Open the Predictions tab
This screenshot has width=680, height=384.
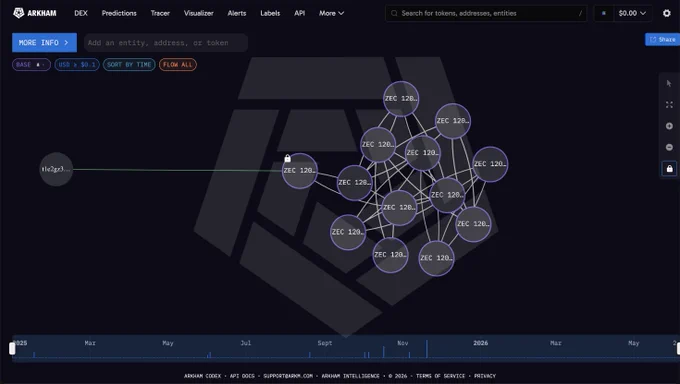pyautogui.click(x=119, y=13)
